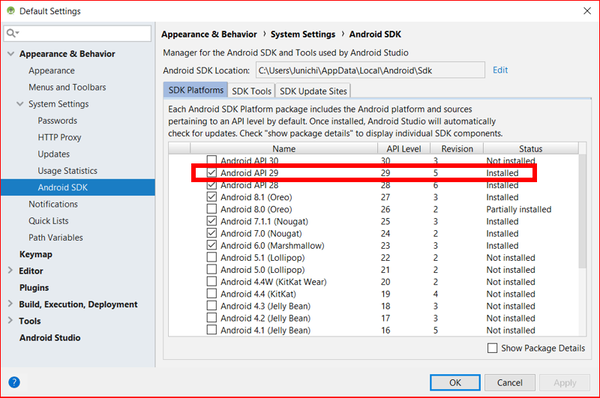Click the search magnifier icon

tap(11, 33)
